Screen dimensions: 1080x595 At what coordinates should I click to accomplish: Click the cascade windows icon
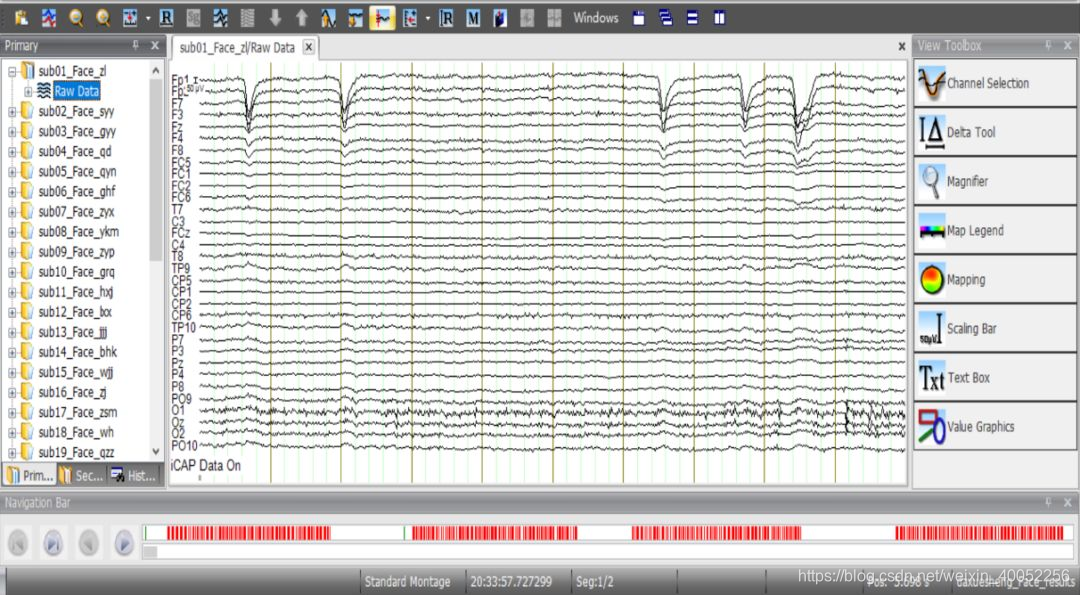665,18
